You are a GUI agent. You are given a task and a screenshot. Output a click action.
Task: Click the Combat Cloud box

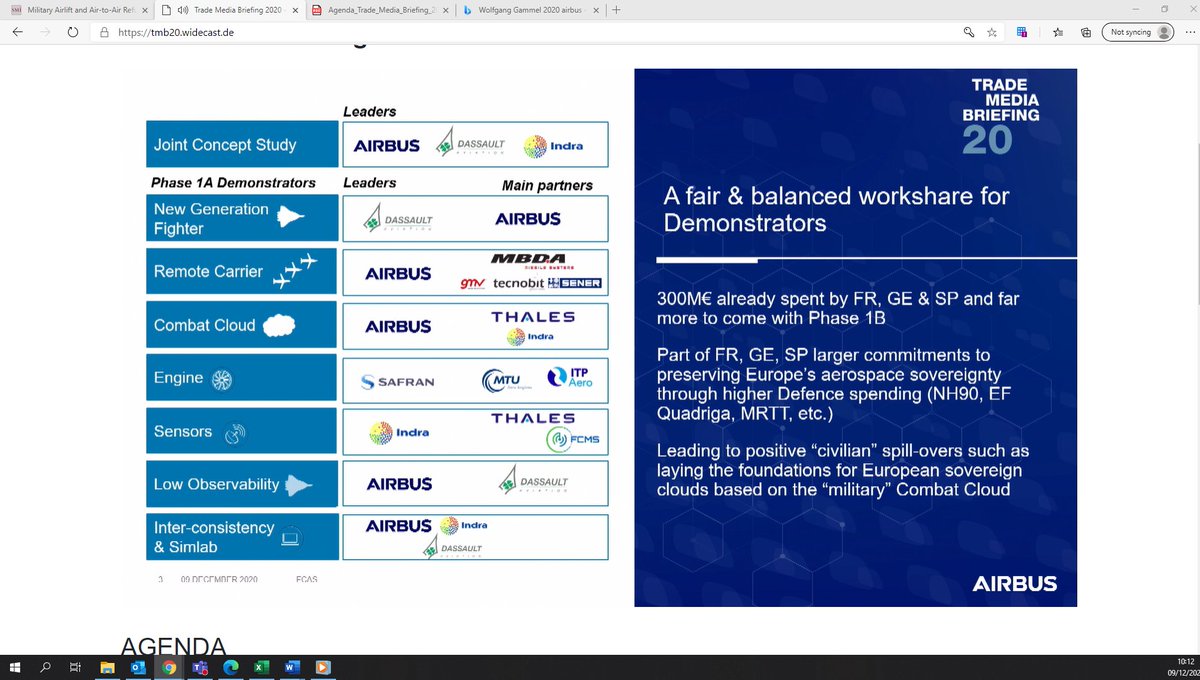pyautogui.click(x=242, y=325)
